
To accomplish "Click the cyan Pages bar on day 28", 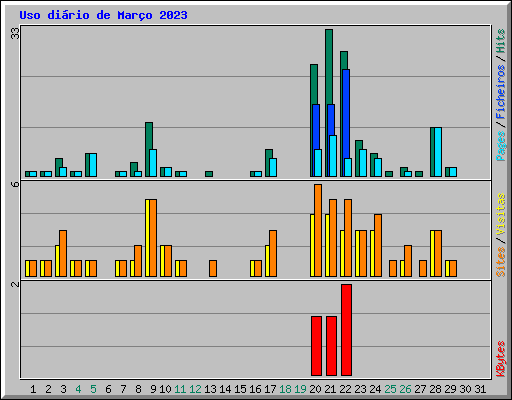I will click(438, 152).
